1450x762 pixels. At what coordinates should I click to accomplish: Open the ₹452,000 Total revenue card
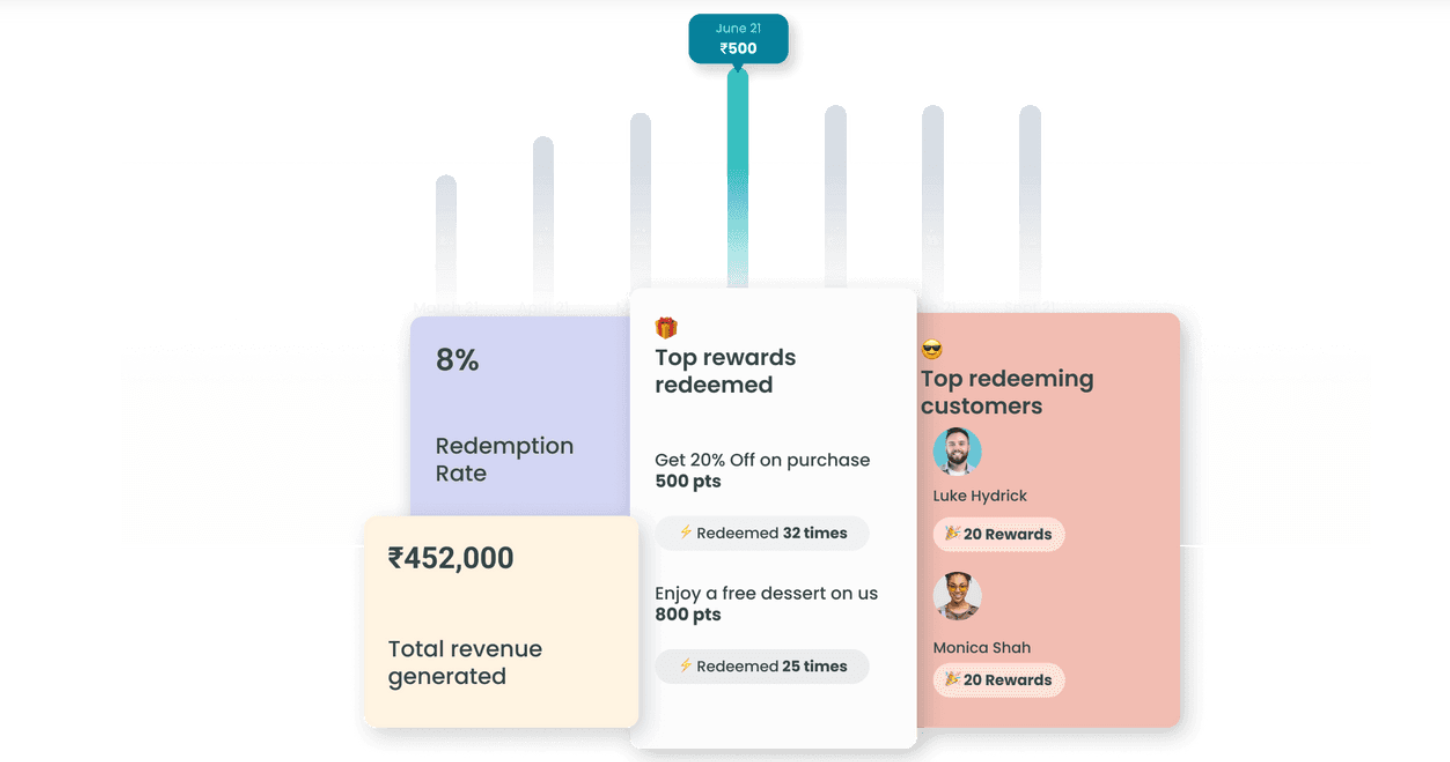pyautogui.click(x=501, y=621)
